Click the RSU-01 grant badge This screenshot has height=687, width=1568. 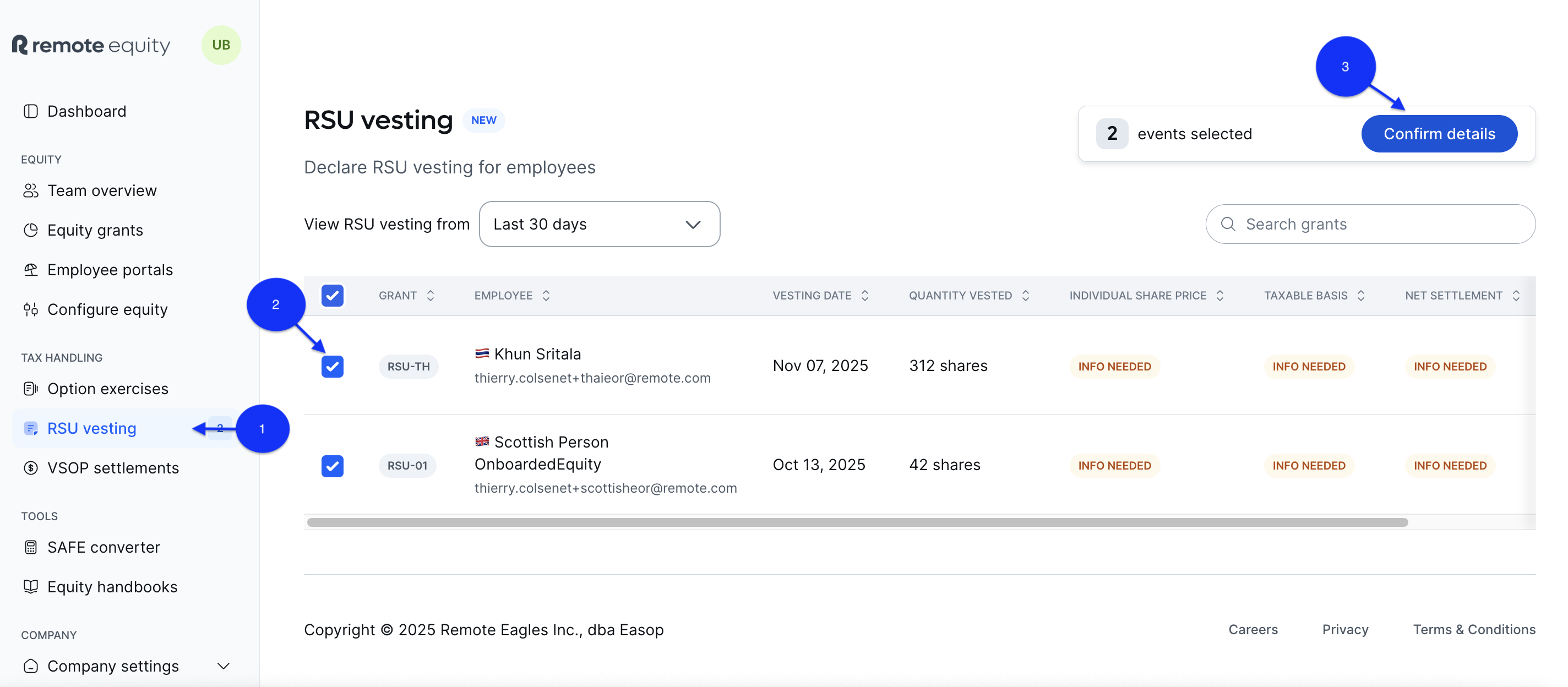pos(407,466)
